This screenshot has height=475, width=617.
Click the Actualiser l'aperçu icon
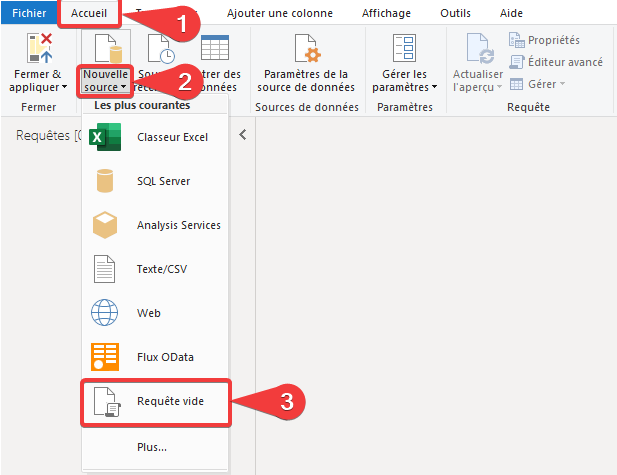480,48
